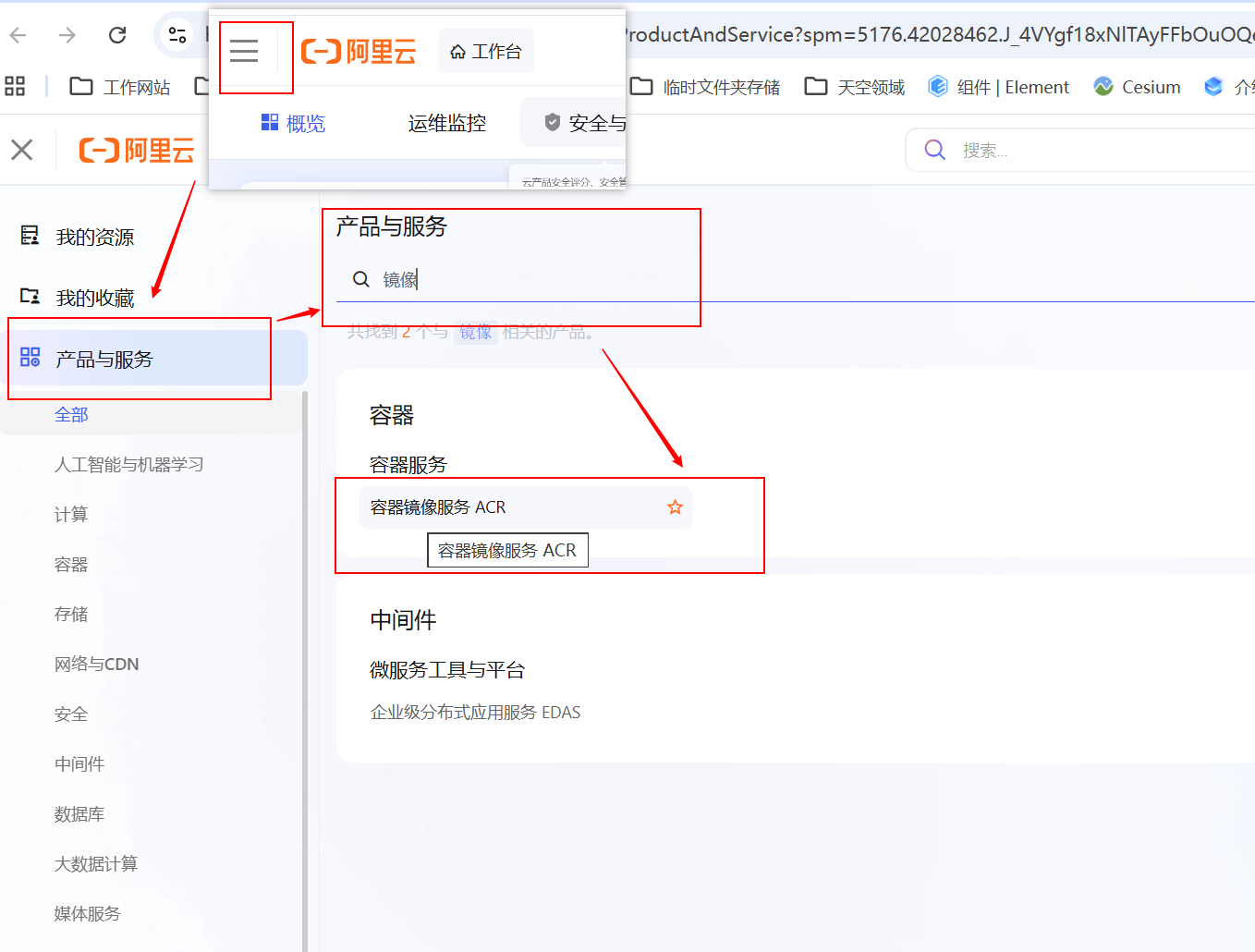Open the 工作网站 bookmark folder
This screenshot has height=952, width=1255.
click(x=120, y=87)
